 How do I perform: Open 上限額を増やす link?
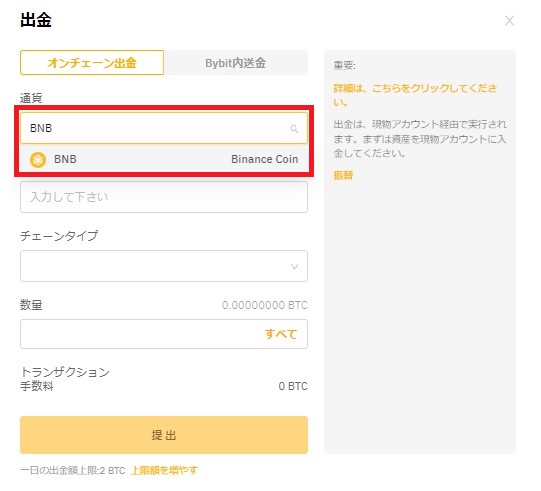164,470
